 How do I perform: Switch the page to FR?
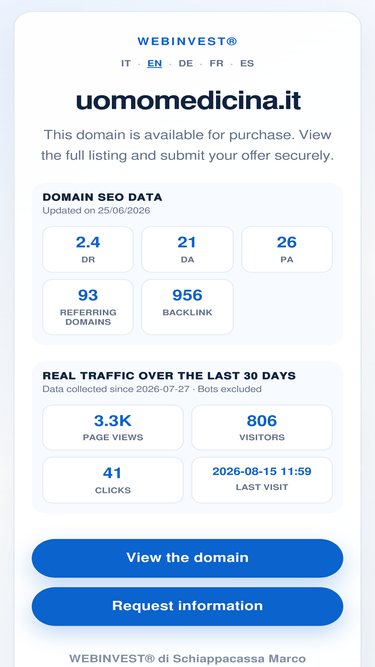[x=216, y=63]
